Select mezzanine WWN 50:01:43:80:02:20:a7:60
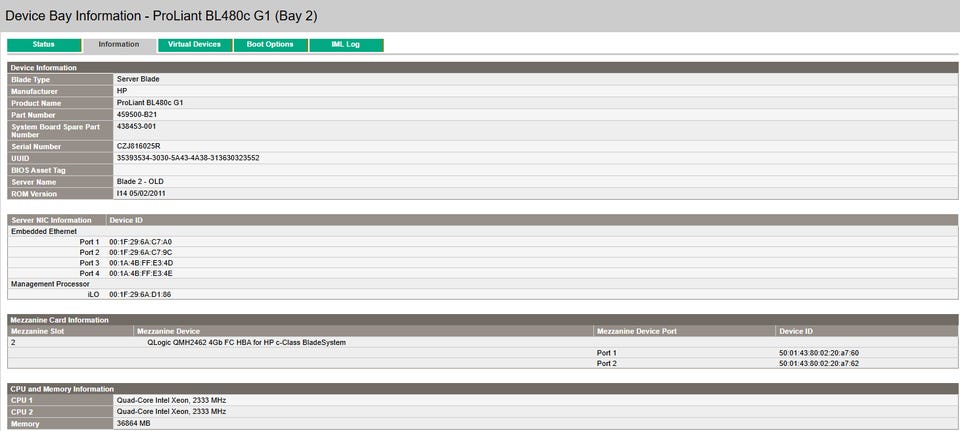The width and height of the screenshot is (960, 431). click(x=819, y=353)
